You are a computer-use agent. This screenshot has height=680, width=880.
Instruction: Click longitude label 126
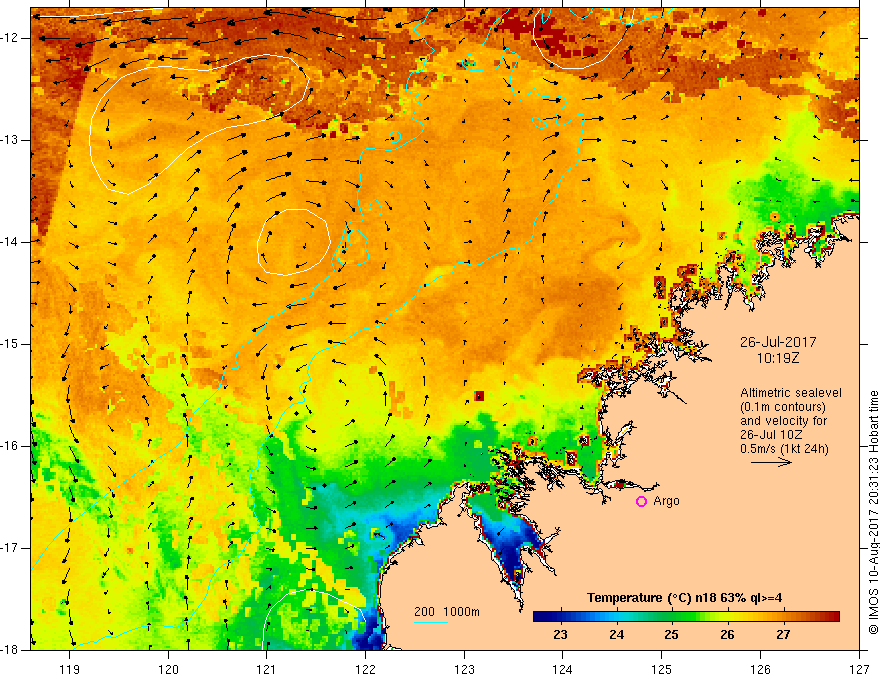pyautogui.click(x=760, y=669)
